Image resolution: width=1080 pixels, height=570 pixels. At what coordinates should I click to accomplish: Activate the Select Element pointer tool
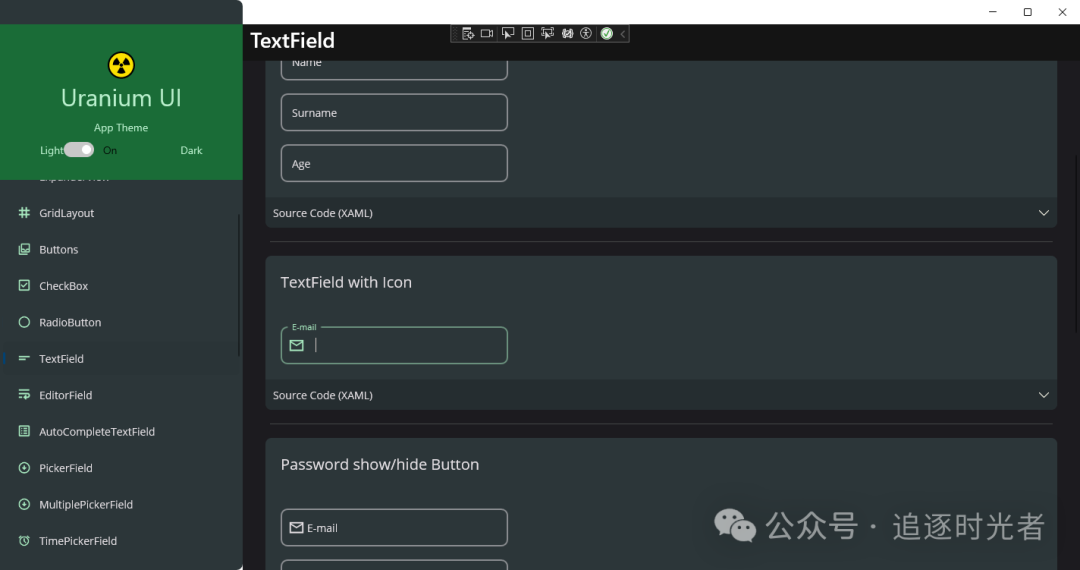pos(508,34)
